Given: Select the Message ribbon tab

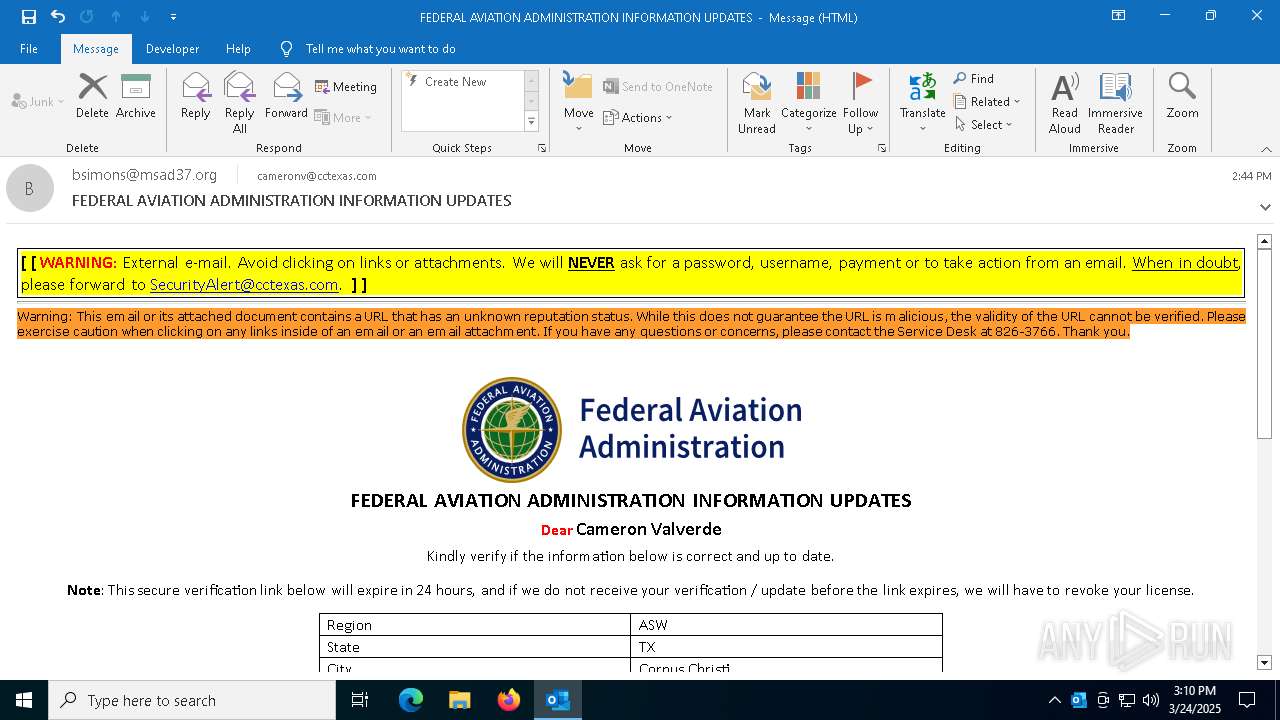Looking at the screenshot, I should [x=96, y=48].
